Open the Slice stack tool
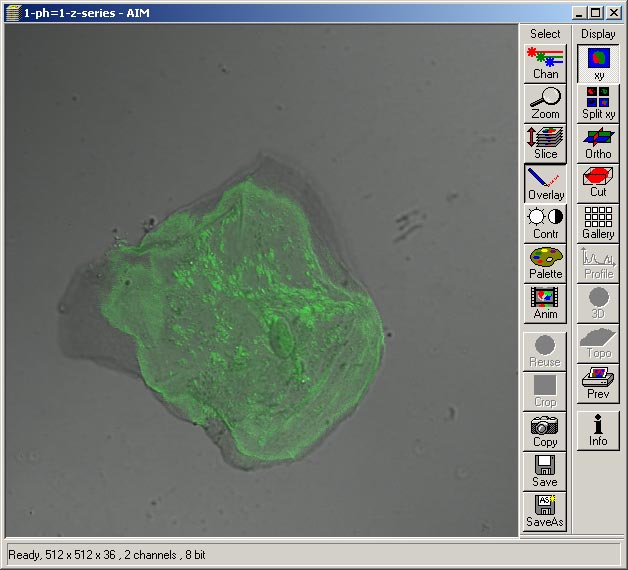The width and height of the screenshot is (628, 570). (545, 143)
